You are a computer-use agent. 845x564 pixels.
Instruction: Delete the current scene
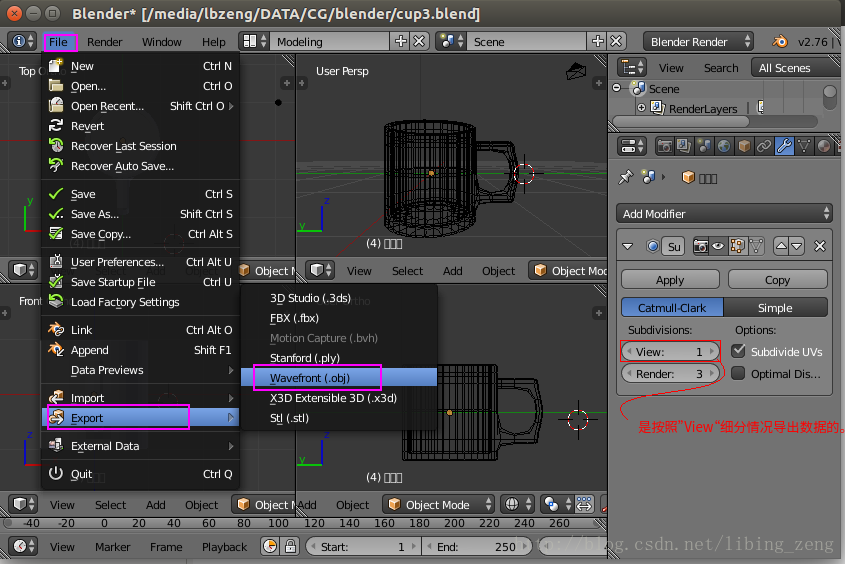(617, 41)
